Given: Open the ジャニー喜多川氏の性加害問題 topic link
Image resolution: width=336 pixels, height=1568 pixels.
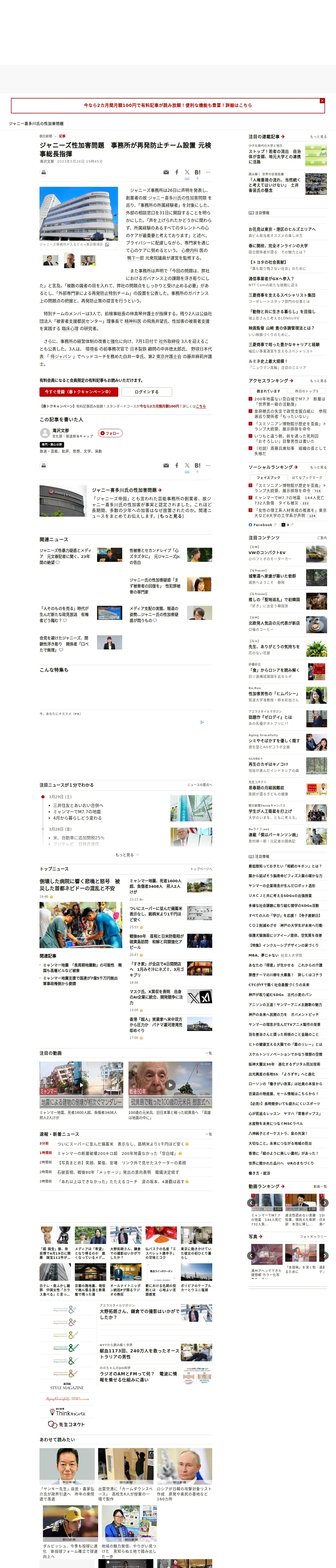Looking at the screenshot, I should [x=127, y=490].
